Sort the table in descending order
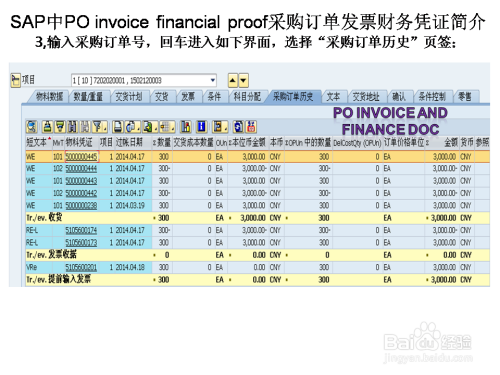The width and height of the screenshot is (500, 375). (60, 127)
